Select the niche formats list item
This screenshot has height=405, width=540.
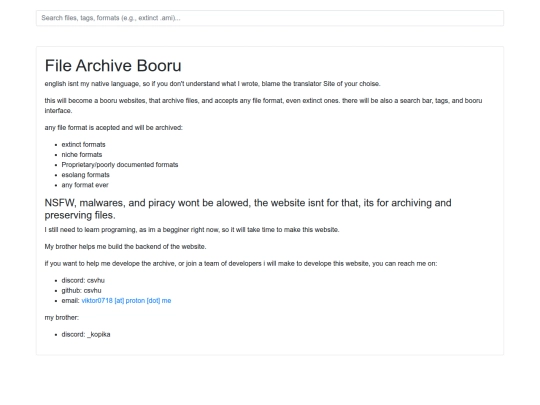[x=82, y=155]
